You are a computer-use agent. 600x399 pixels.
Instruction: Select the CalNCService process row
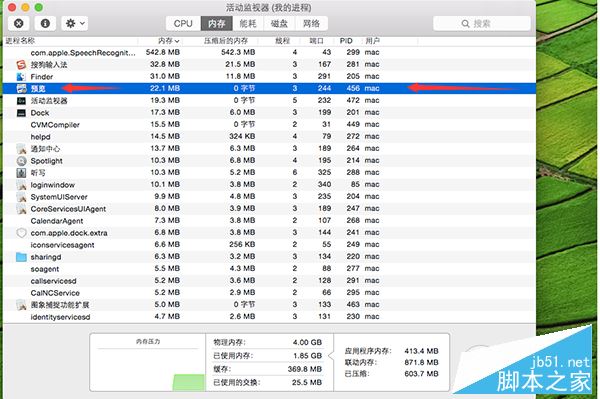269,293
